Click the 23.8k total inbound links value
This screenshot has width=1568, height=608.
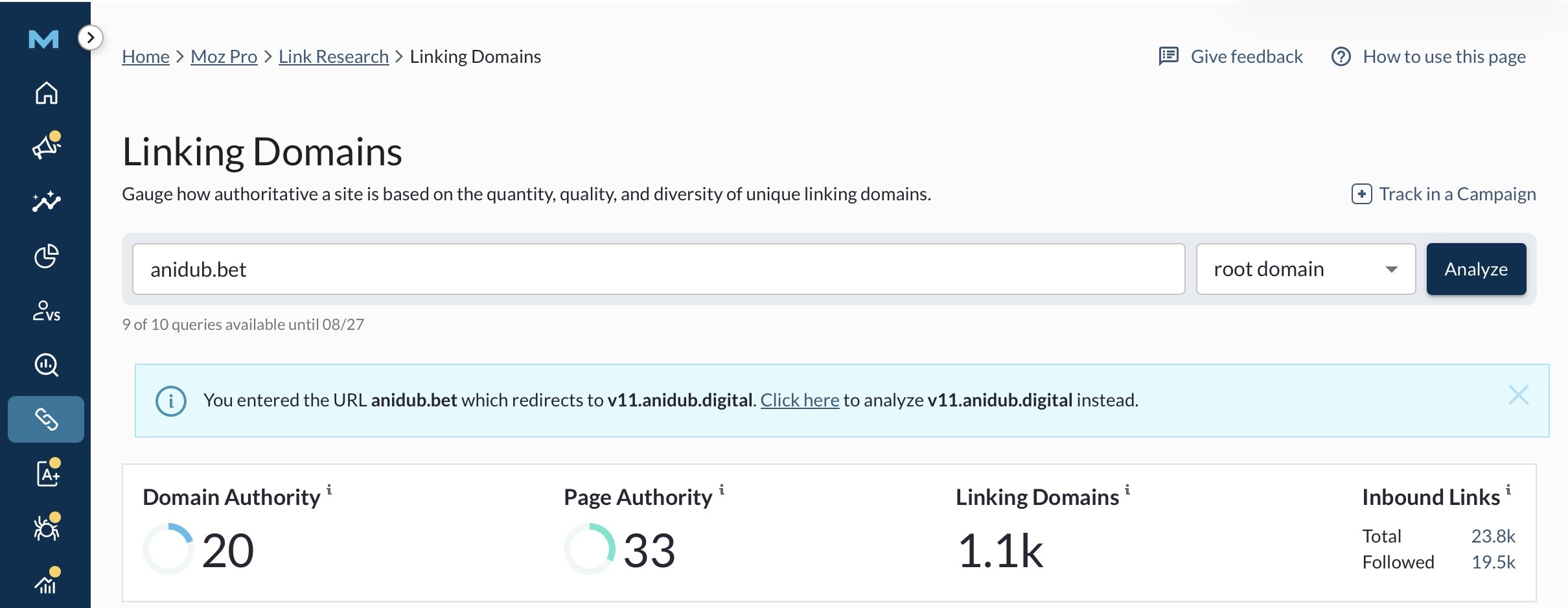tap(1493, 537)
